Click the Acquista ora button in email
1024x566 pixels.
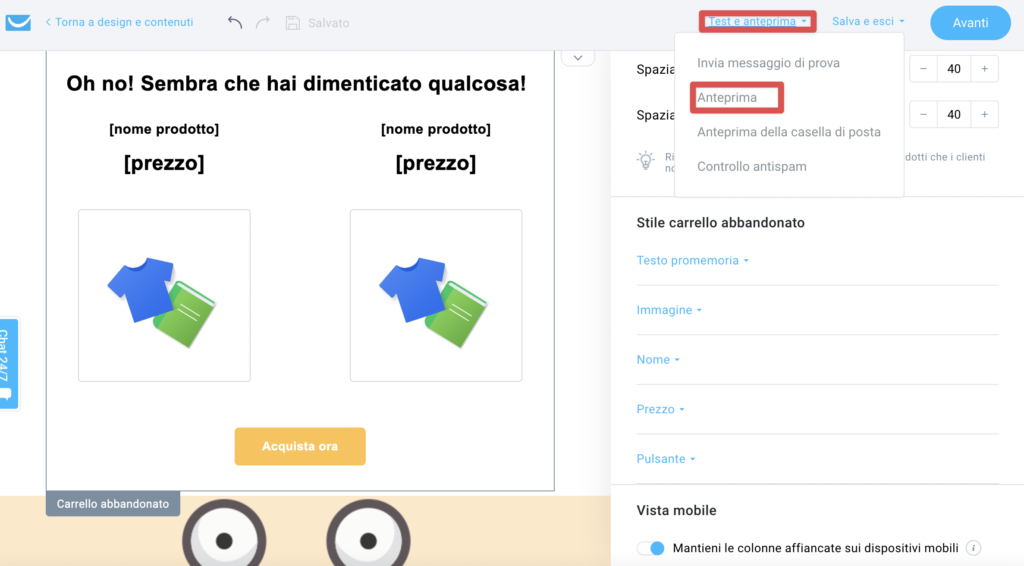(300, 447)
